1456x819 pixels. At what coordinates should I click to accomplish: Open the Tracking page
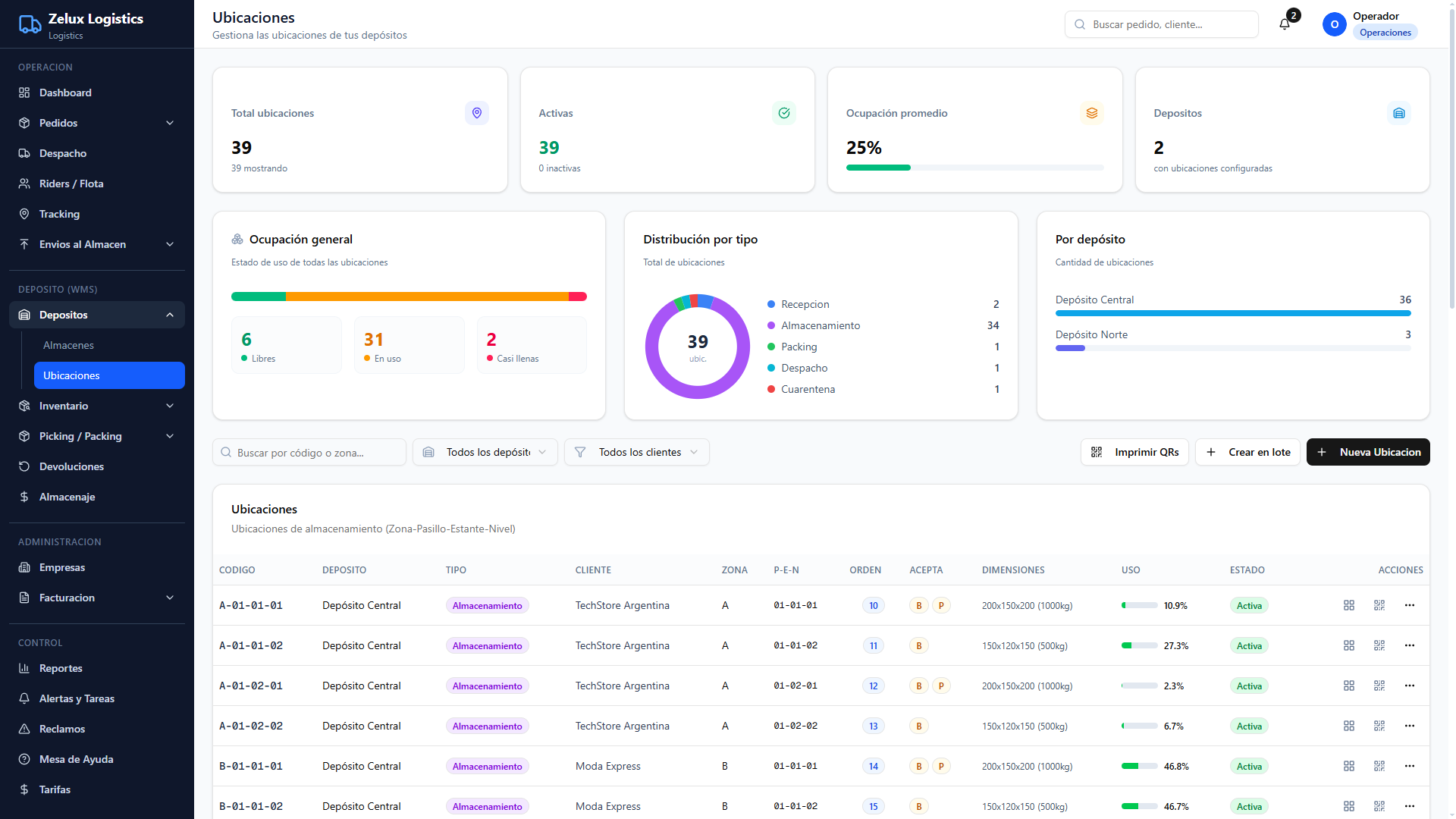point(97,214)
